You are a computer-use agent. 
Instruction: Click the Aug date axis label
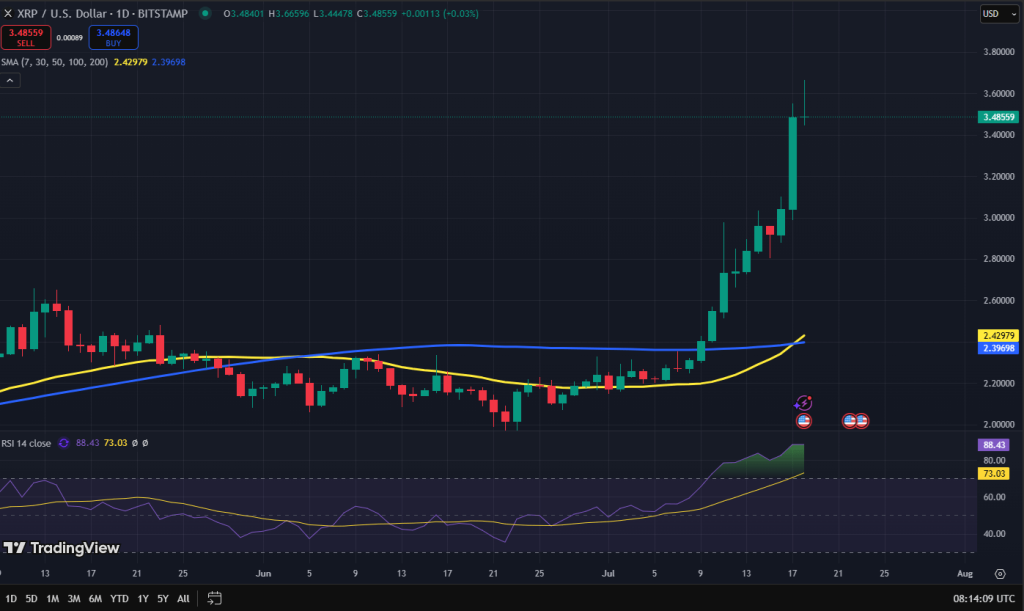coord(965,574)
